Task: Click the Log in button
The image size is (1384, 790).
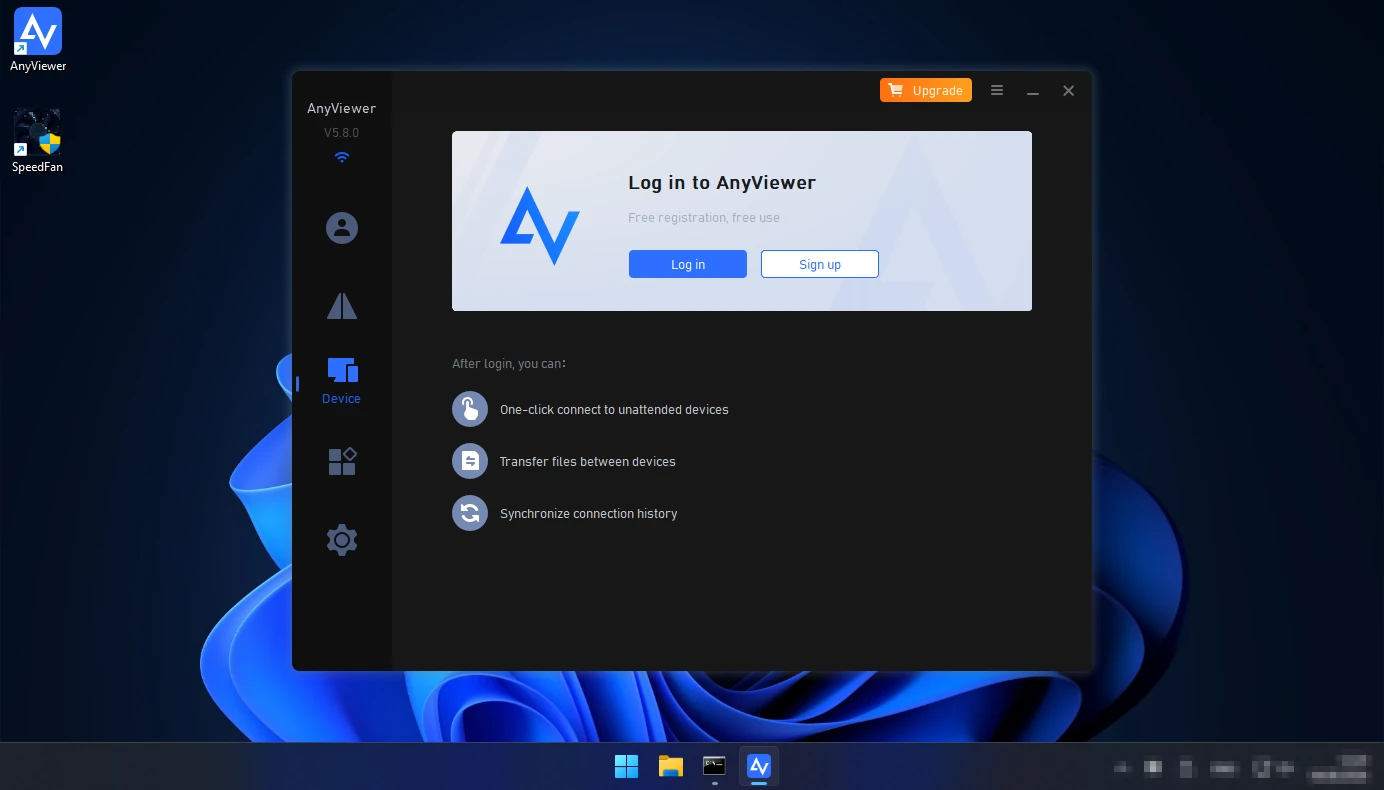Action: (688, 264)
